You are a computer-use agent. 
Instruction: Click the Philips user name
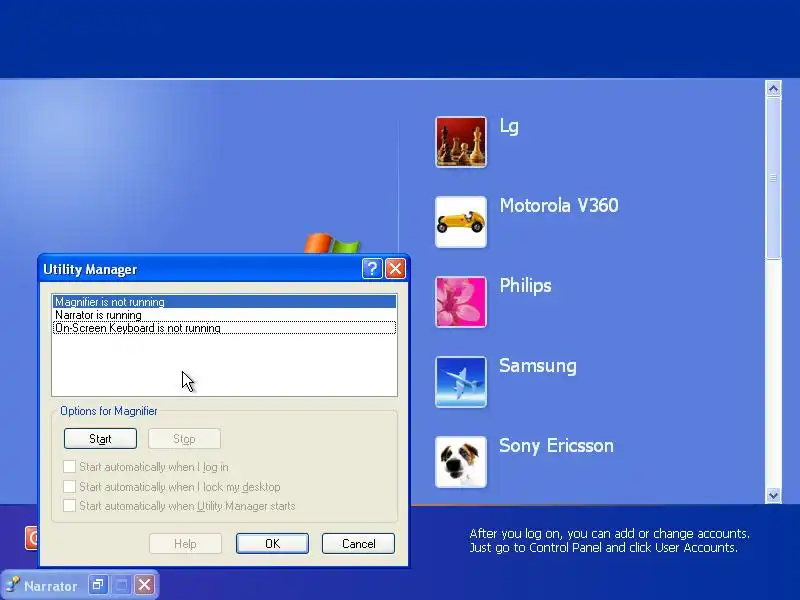[525, 285]
